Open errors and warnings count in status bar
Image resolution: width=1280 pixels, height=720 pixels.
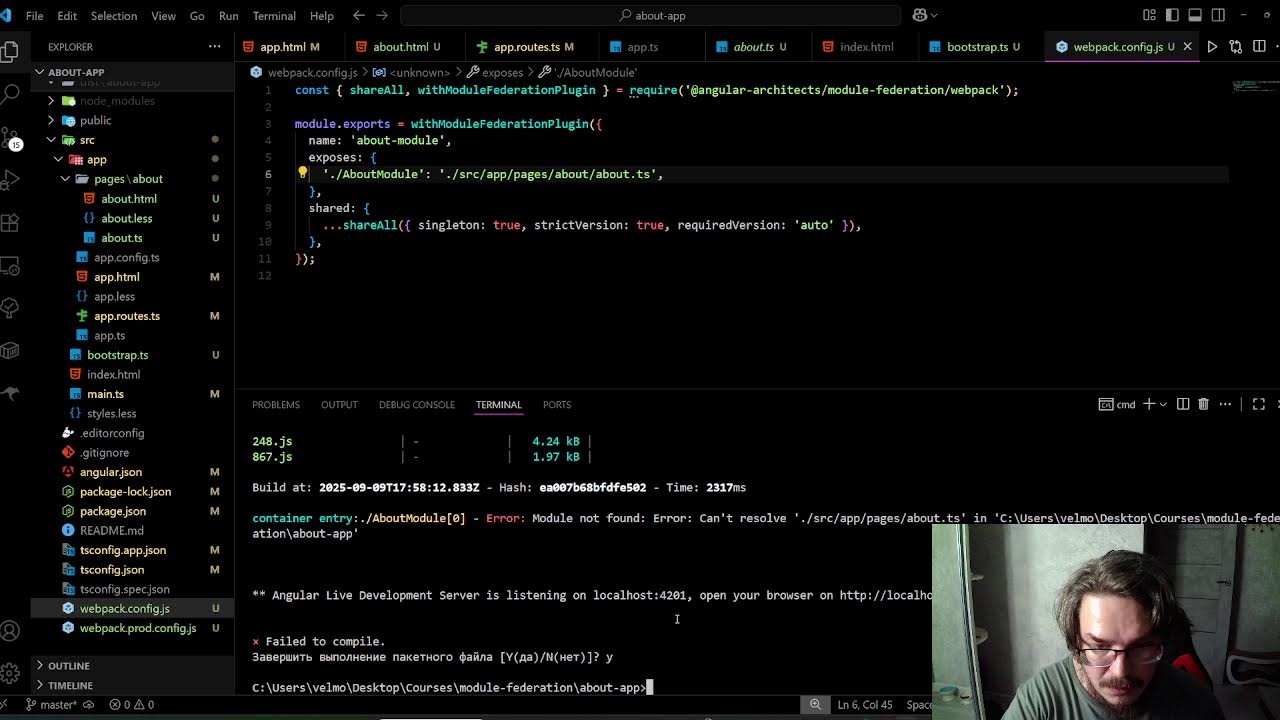(x=131, y=705)
